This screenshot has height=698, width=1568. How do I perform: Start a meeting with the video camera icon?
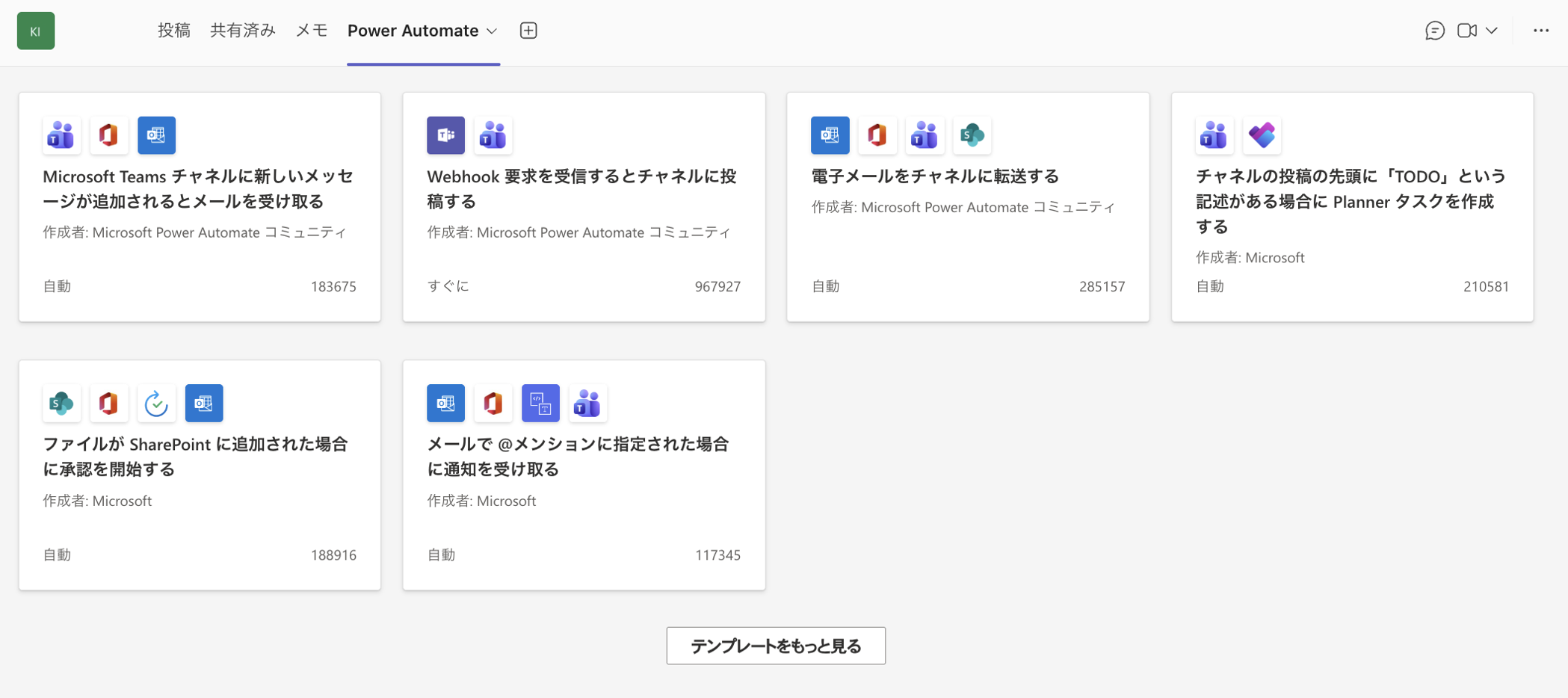(1467, 31)
